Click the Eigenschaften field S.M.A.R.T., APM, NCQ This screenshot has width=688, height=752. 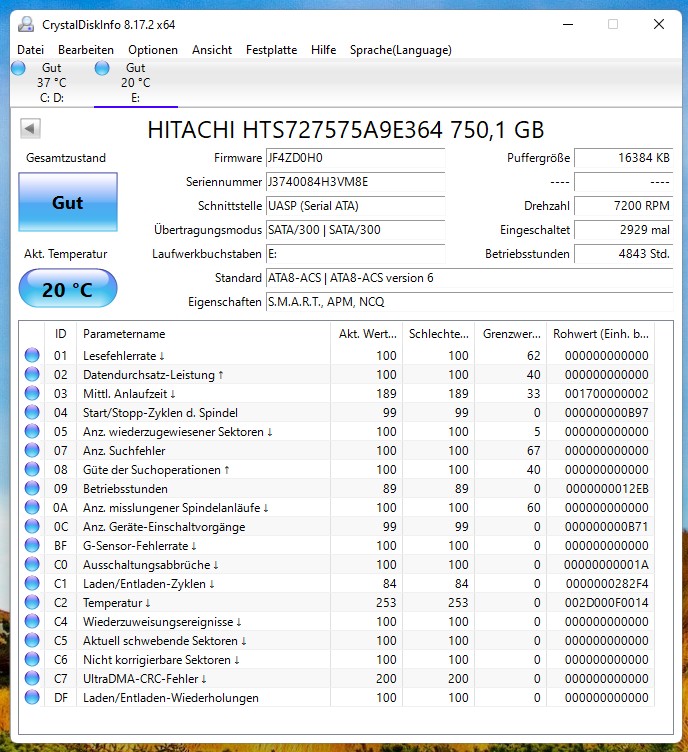[469, 302]
